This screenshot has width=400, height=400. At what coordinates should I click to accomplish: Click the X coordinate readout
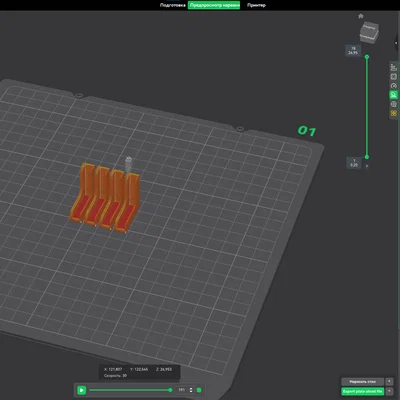tap(113, 369)
